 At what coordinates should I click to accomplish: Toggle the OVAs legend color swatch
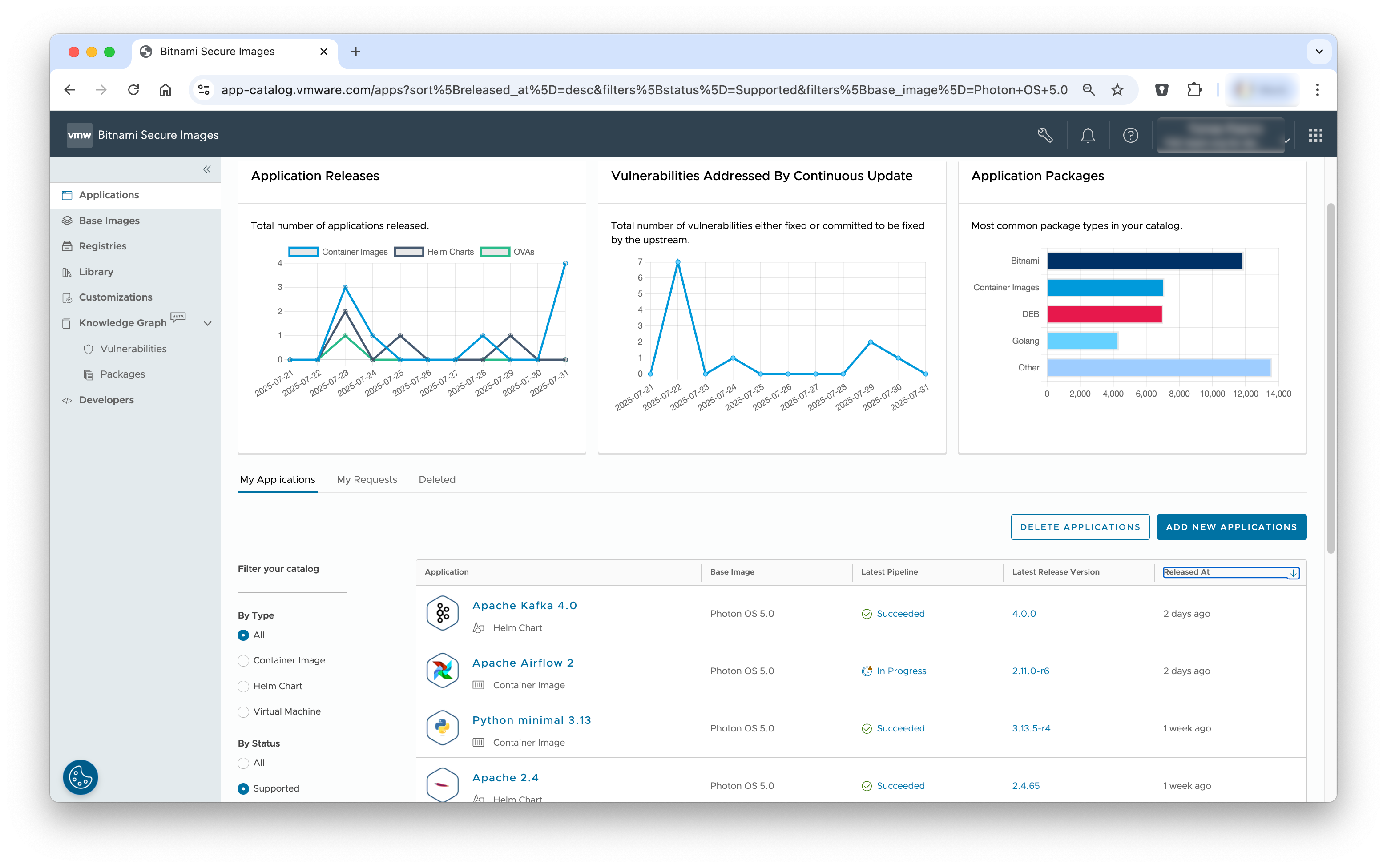point(495,252)
